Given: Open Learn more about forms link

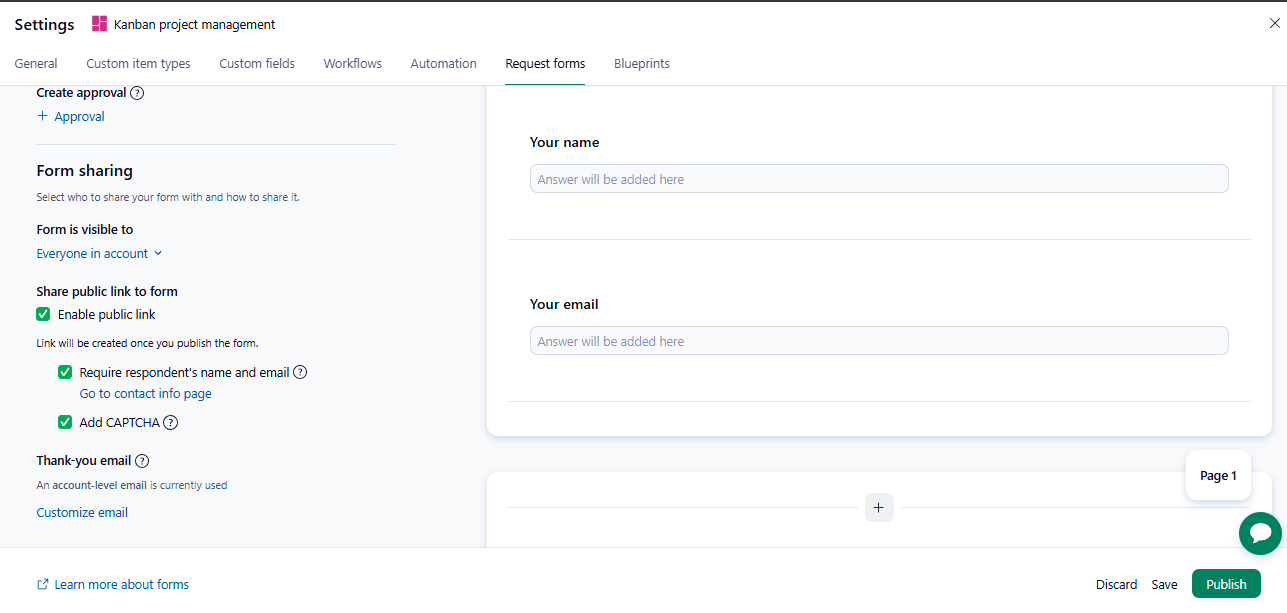Looking at the screenshot, I should coord(122,584).
